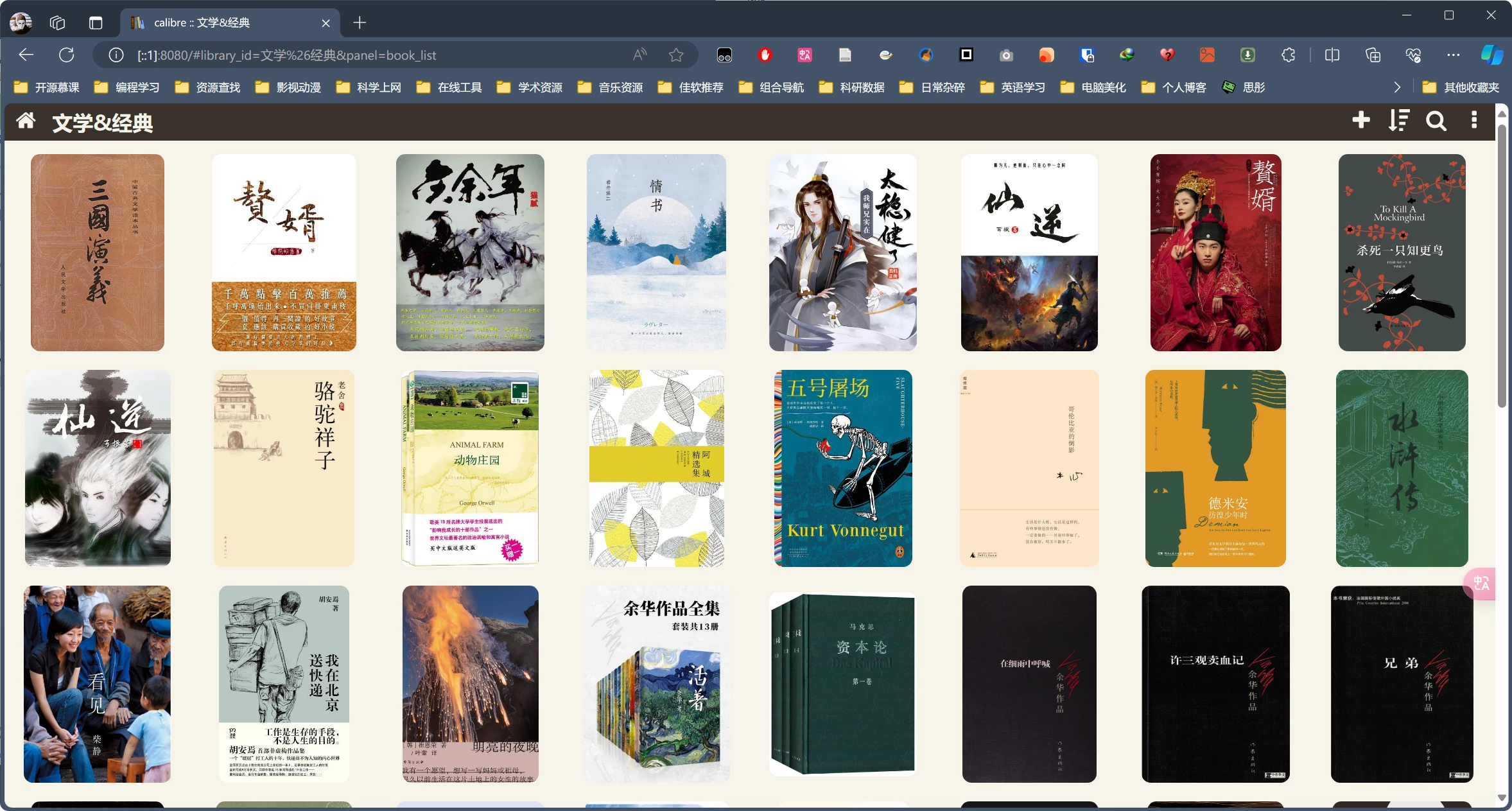Open the 资源查找 bookmarks folder

pos(207,87)
